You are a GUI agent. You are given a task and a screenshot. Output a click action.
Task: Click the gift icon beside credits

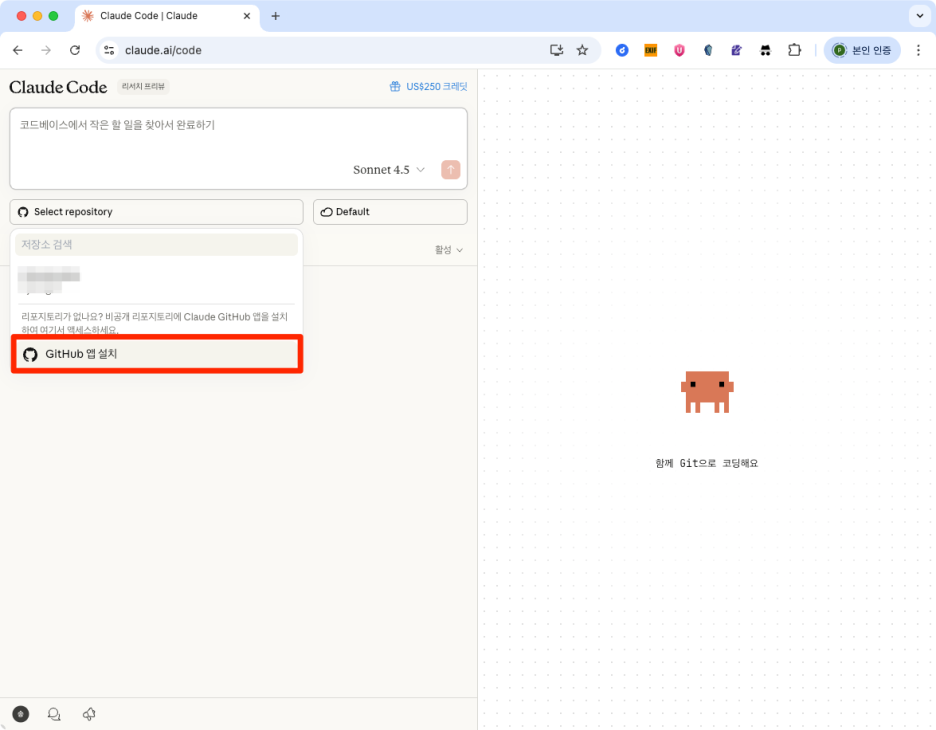coord(395,87)
